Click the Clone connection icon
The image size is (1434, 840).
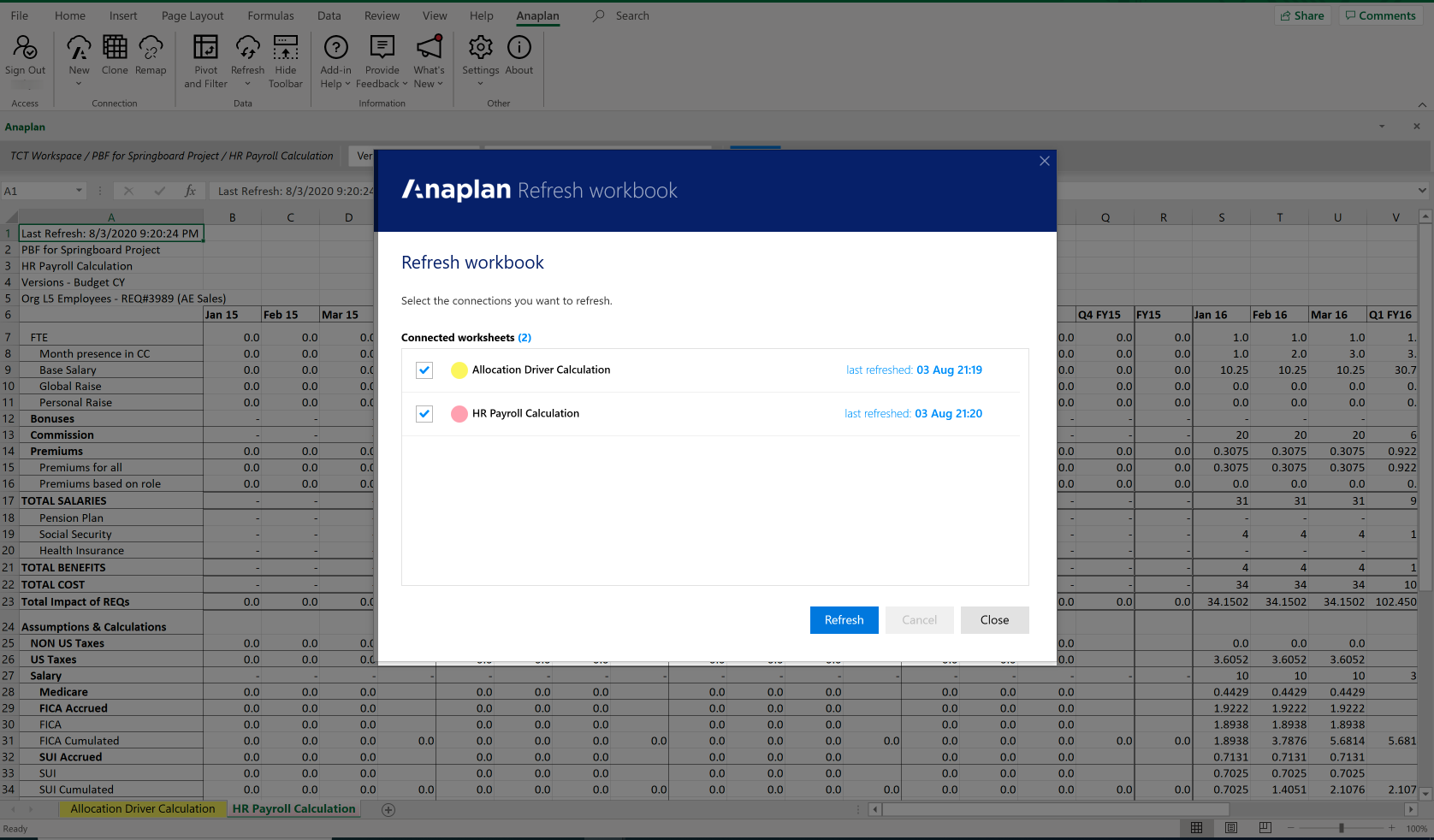115,47
